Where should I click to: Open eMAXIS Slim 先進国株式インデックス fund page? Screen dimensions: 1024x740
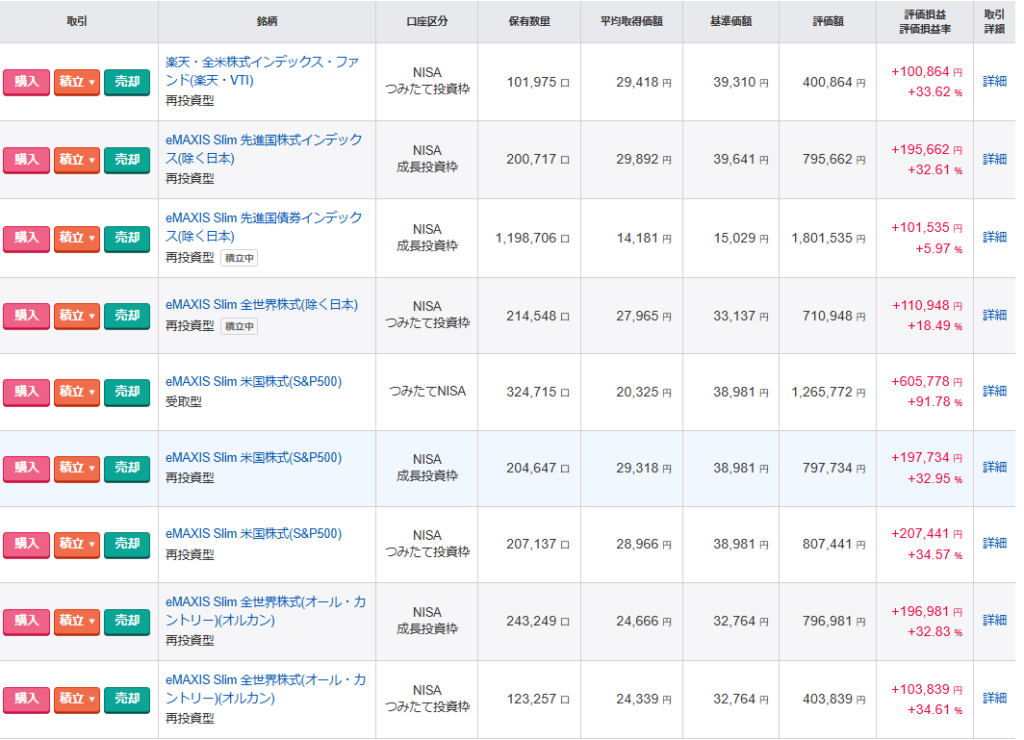click(263, 149)
